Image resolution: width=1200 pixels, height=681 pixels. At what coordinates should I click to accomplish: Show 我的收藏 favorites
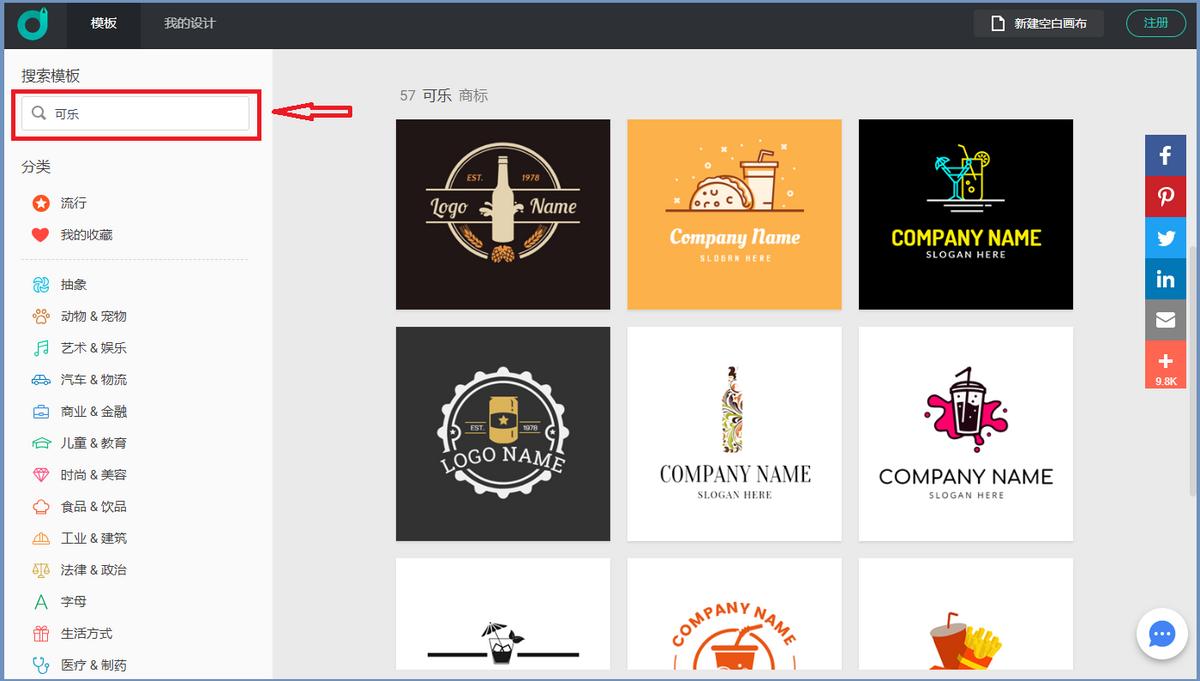click(x=85, y=235)
